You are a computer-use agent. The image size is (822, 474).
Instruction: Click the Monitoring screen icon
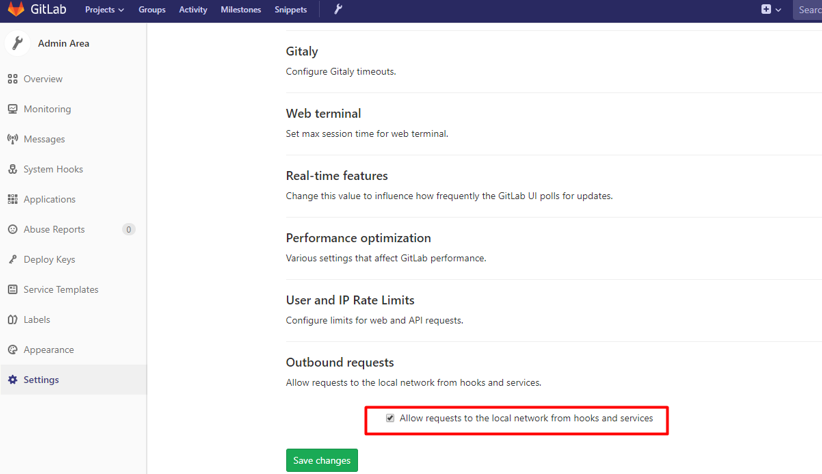(13, 109)
